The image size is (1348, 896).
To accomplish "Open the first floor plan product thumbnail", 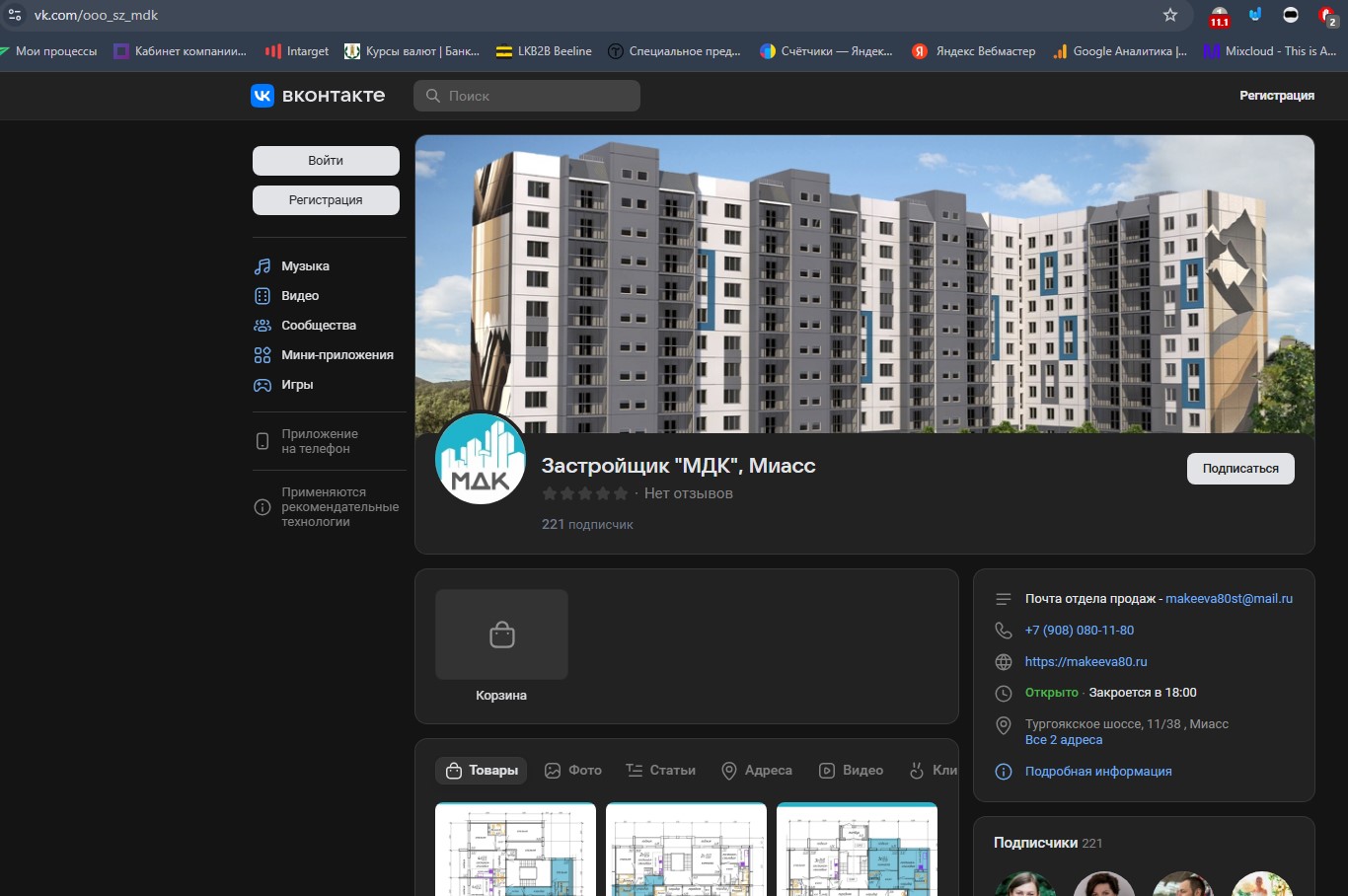I will click(515, 850).
